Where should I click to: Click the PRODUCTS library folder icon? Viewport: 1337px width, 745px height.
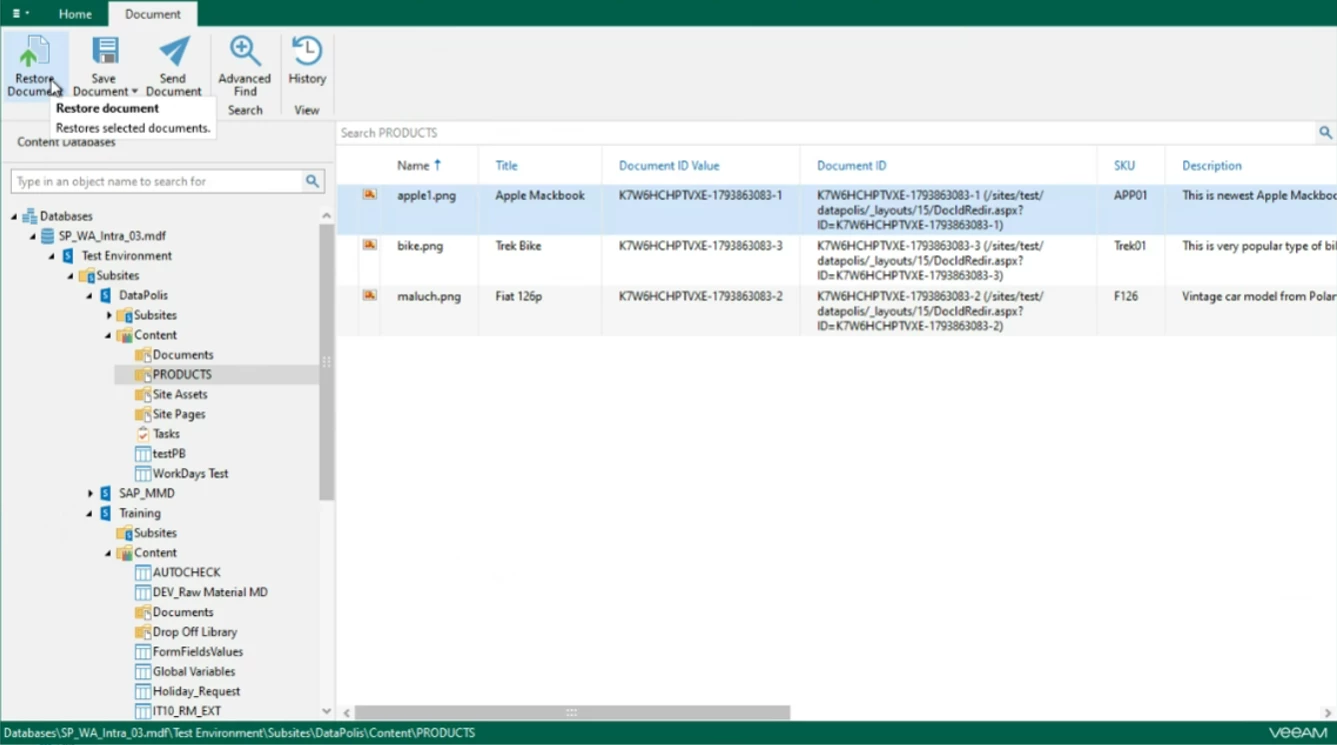pos(143,374)
